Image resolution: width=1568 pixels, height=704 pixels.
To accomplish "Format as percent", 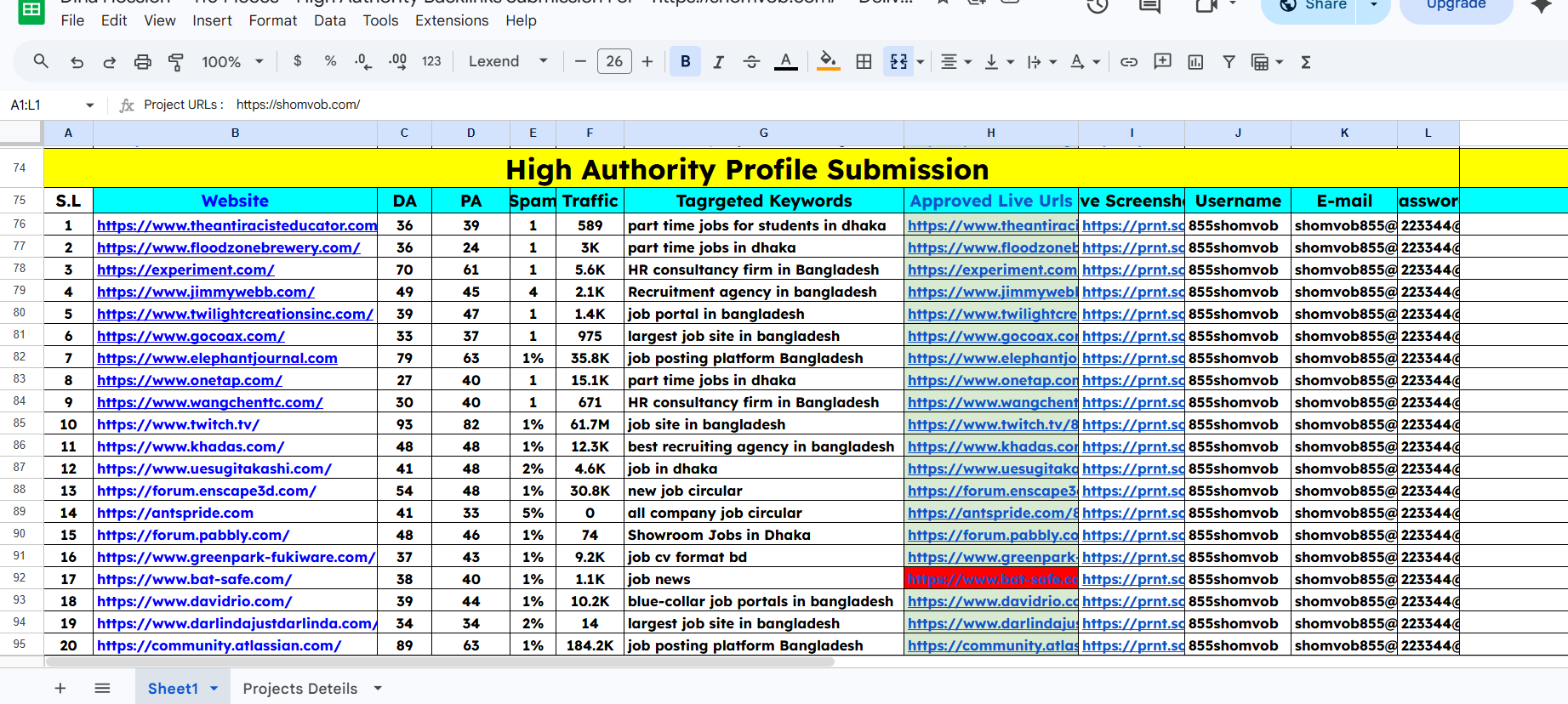I will [x=330, y=61].
